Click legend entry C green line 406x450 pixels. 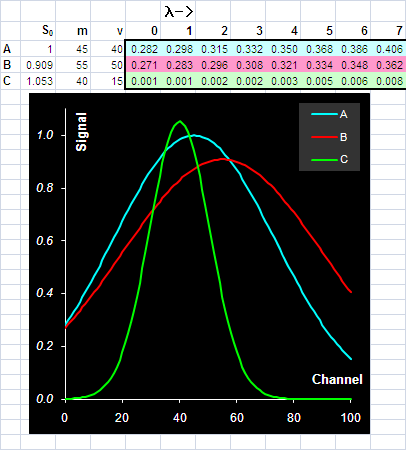(329, 159)
